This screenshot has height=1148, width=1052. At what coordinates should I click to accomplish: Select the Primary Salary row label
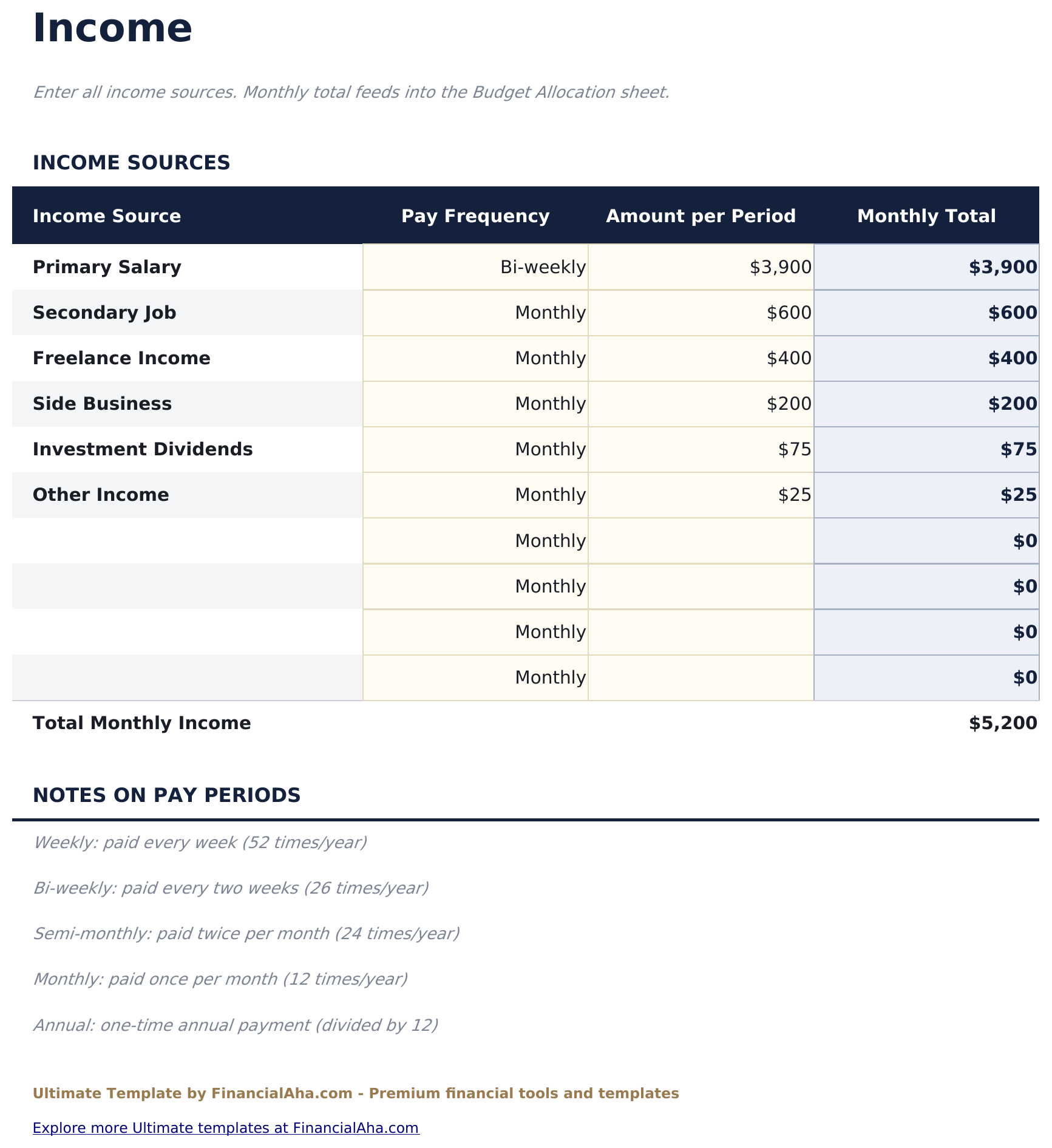tap(107, 267)
